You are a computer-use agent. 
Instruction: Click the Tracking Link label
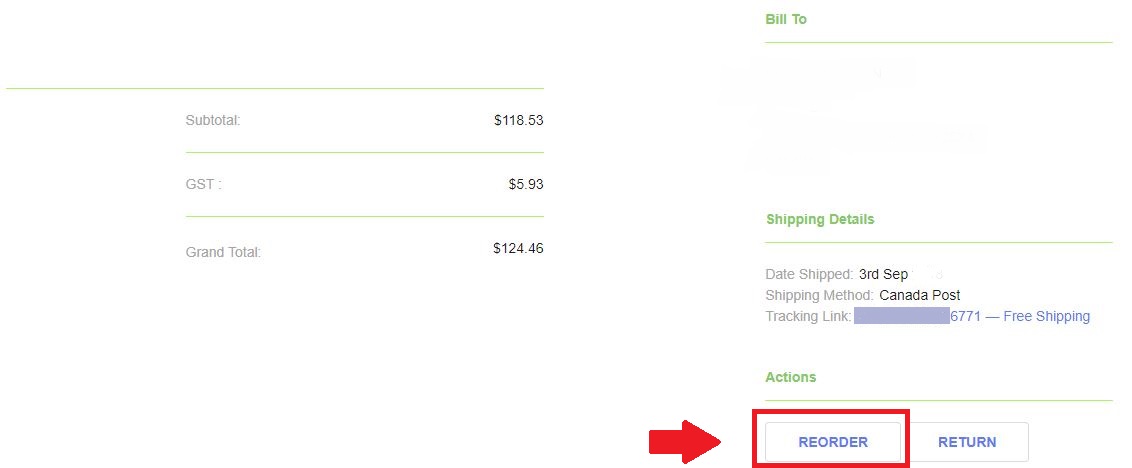[808, 316]
